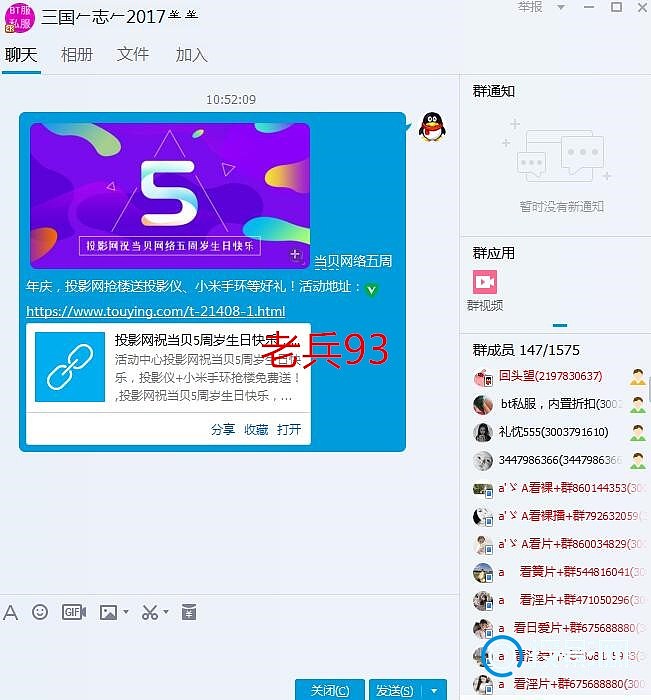Click admin badge icon beside 回头望
The width and height of the screenshot is (651, 700).
(638, 377)
